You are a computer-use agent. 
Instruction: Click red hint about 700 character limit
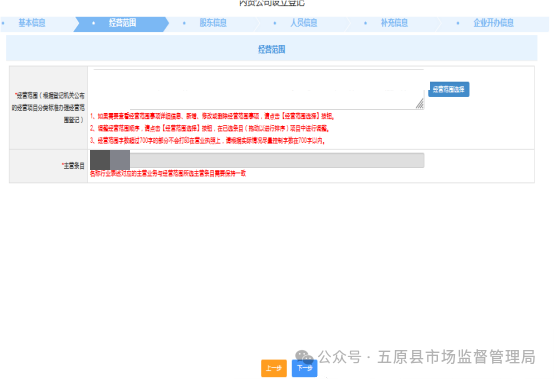pos(207,141)
